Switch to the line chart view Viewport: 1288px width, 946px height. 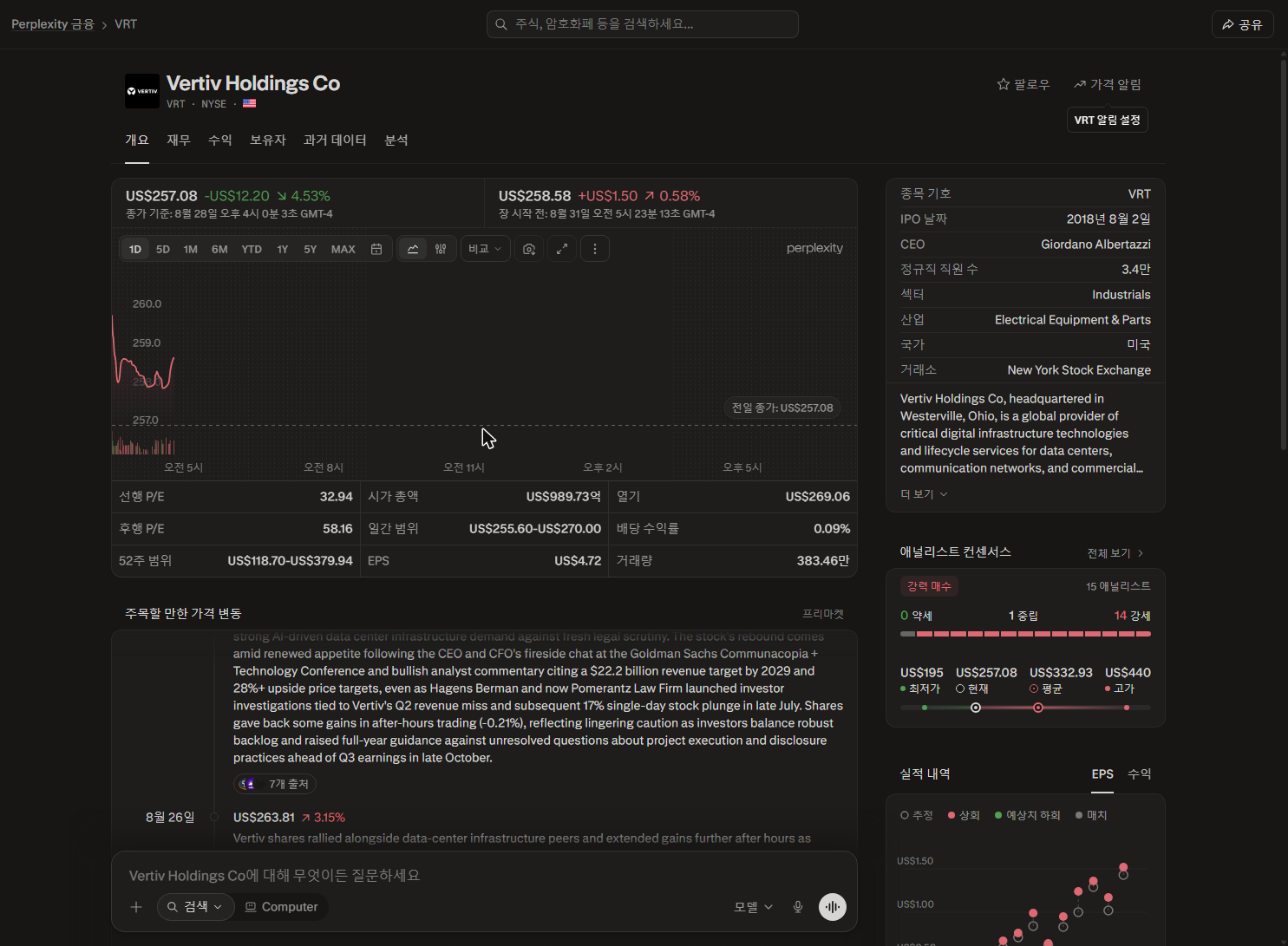pyautogui.click(x=413, y=249)
